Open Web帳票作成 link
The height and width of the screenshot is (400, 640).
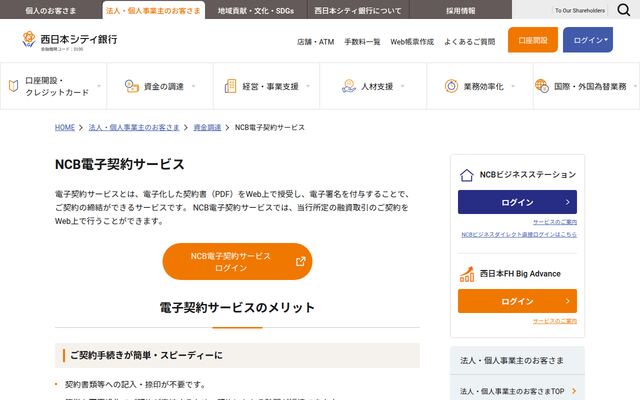tap(412, 42)
